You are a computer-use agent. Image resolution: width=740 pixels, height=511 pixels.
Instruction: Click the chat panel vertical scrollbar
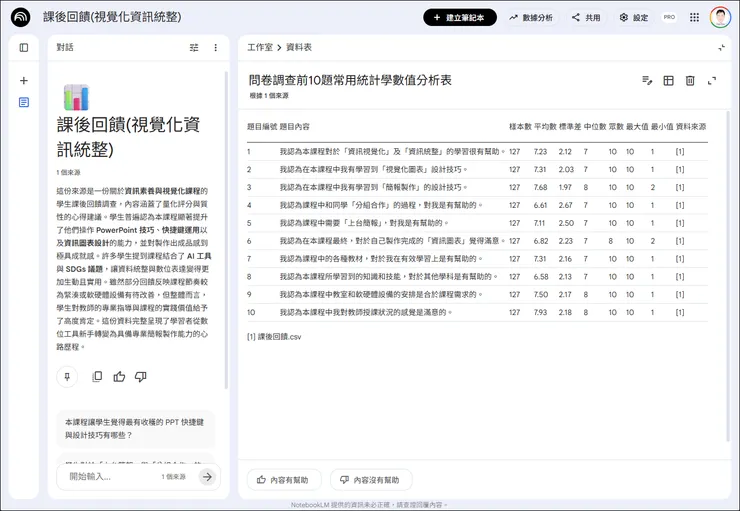tap(226, 230)
